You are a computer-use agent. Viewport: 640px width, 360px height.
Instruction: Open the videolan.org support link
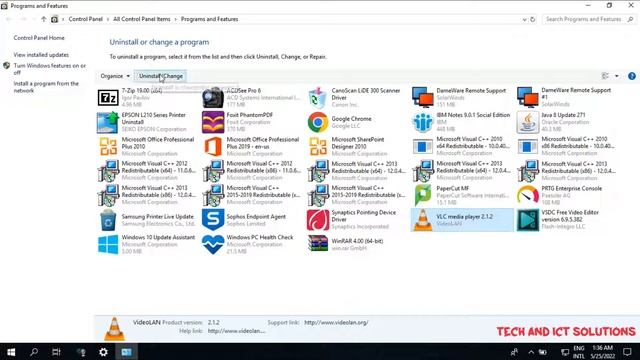tap(336, 322)
